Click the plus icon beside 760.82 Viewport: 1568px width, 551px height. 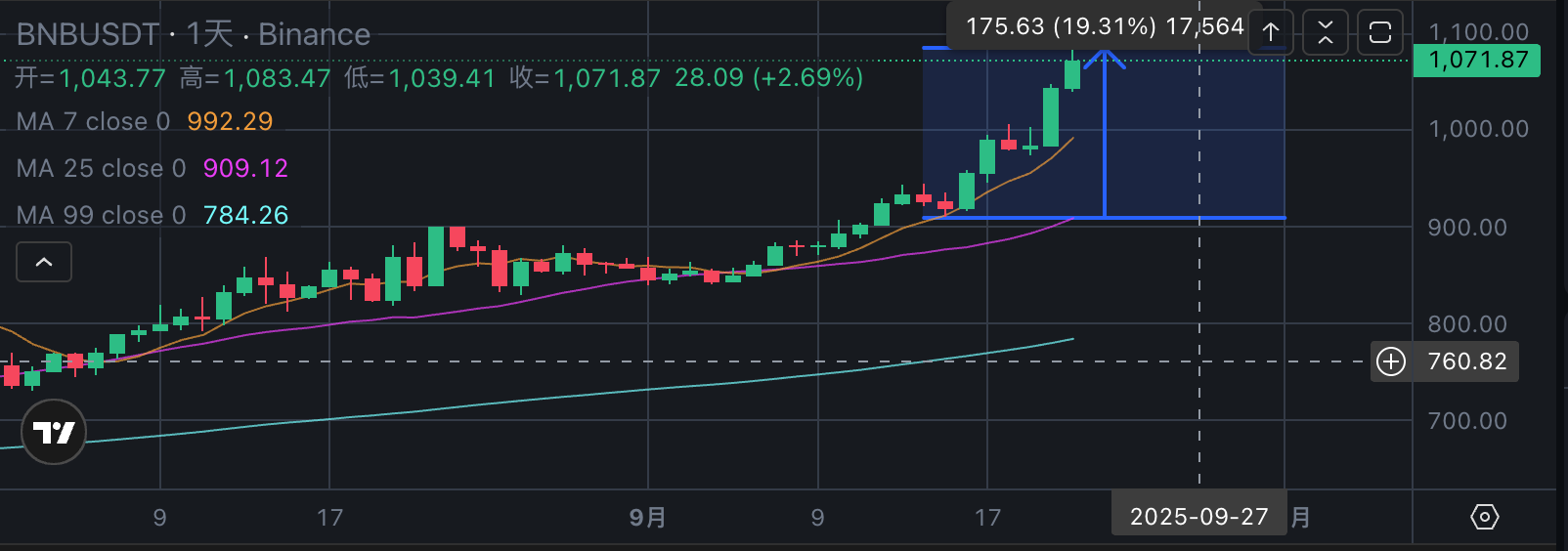[x=1390, y=361]
